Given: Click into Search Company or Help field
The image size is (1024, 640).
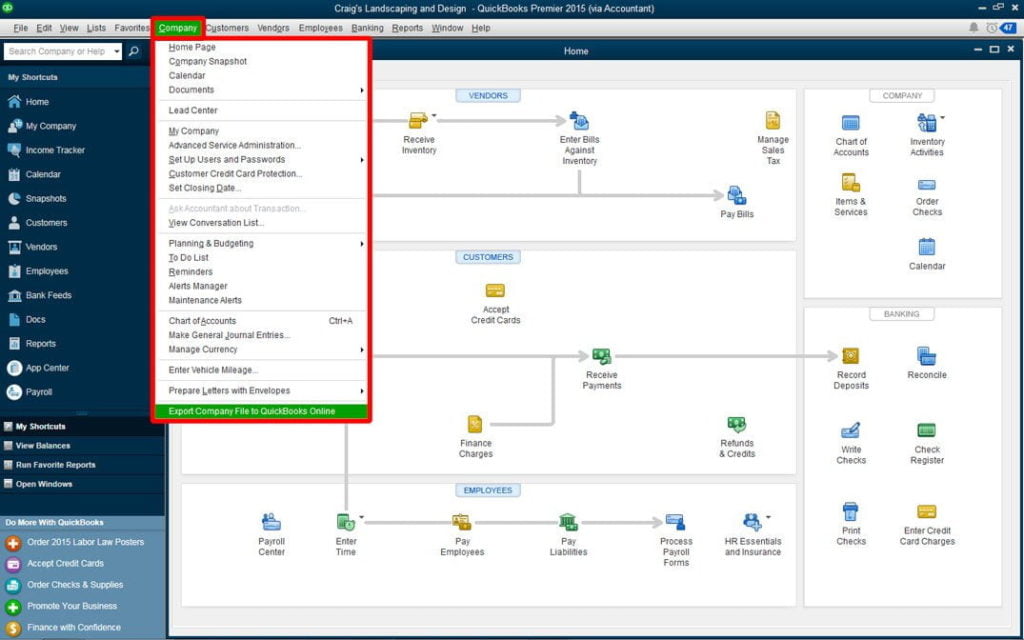Looking at the screenshot, I should tap(56, 51).
